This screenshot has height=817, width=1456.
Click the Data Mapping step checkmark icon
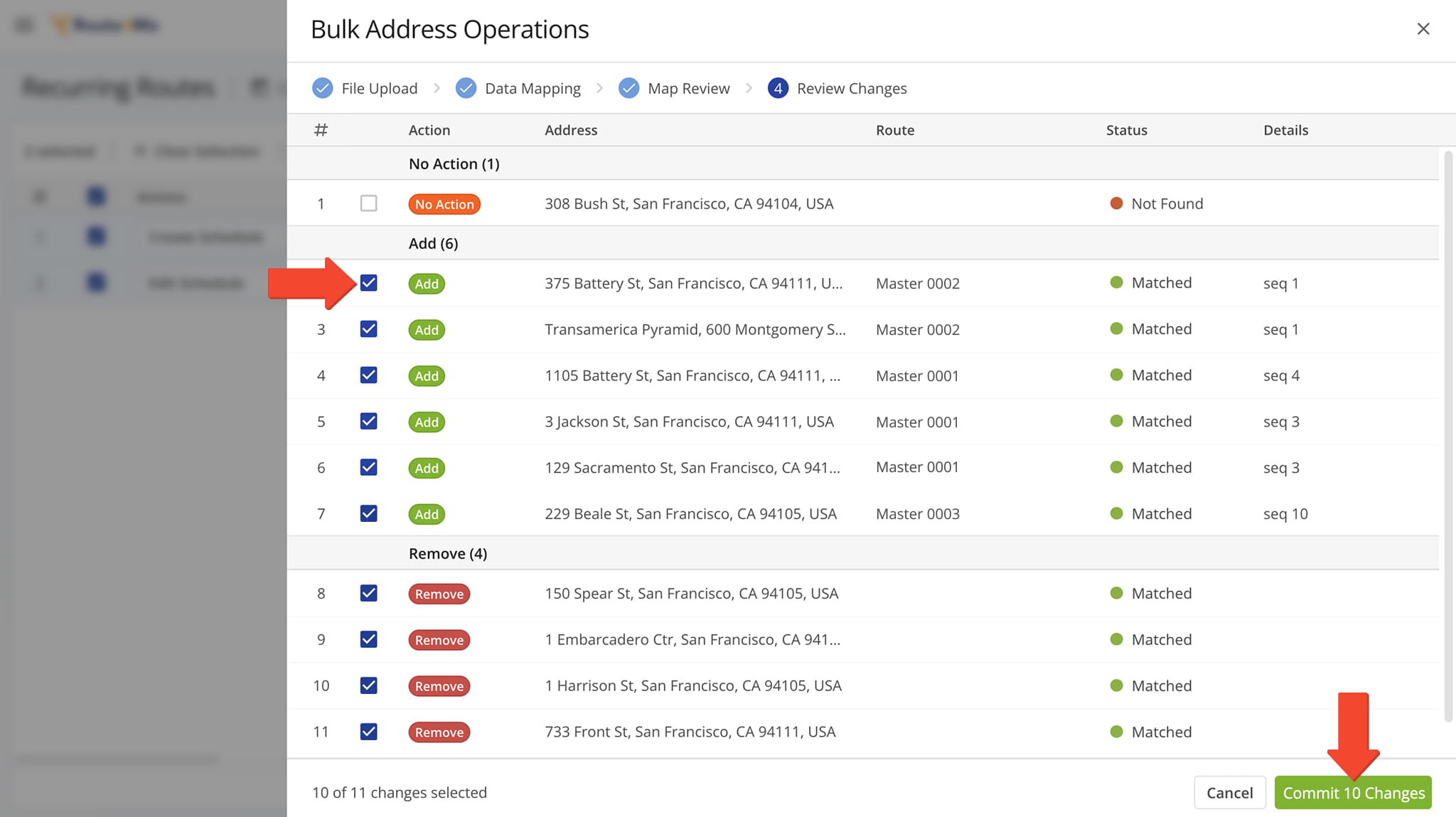tap(466, 88)
